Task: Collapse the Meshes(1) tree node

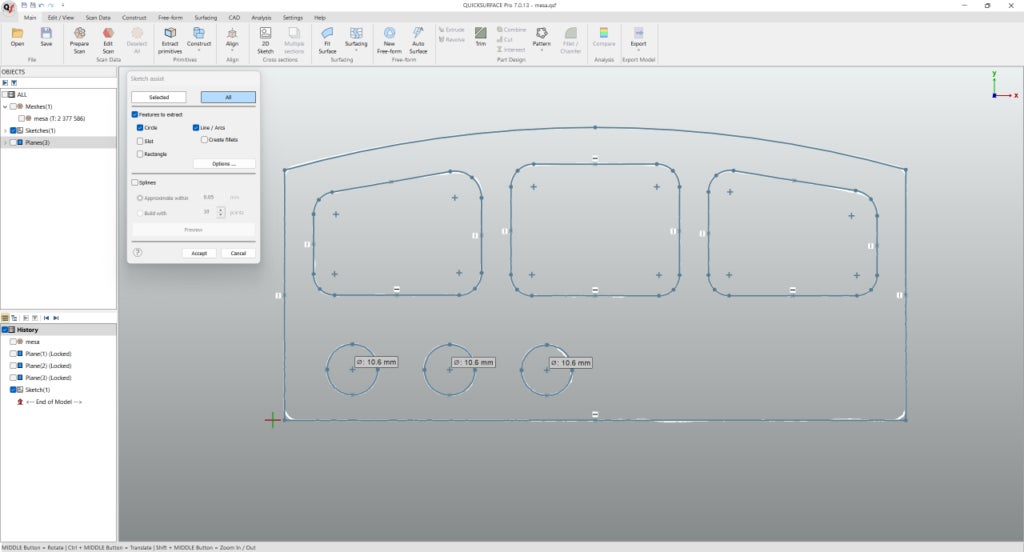Action: click(x=5, y=106)
